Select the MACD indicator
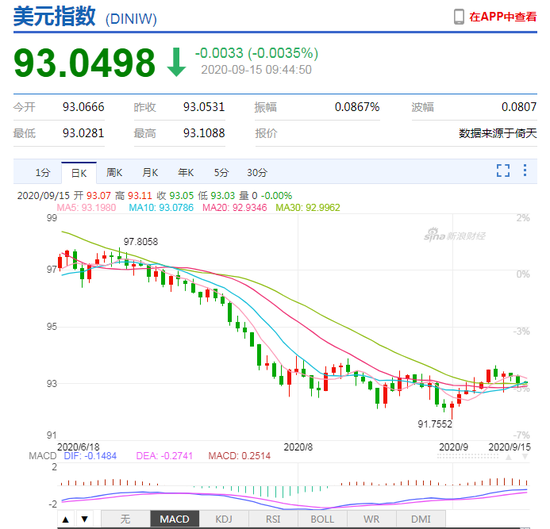The image size is (550, 529). click(x=175, y=519)
